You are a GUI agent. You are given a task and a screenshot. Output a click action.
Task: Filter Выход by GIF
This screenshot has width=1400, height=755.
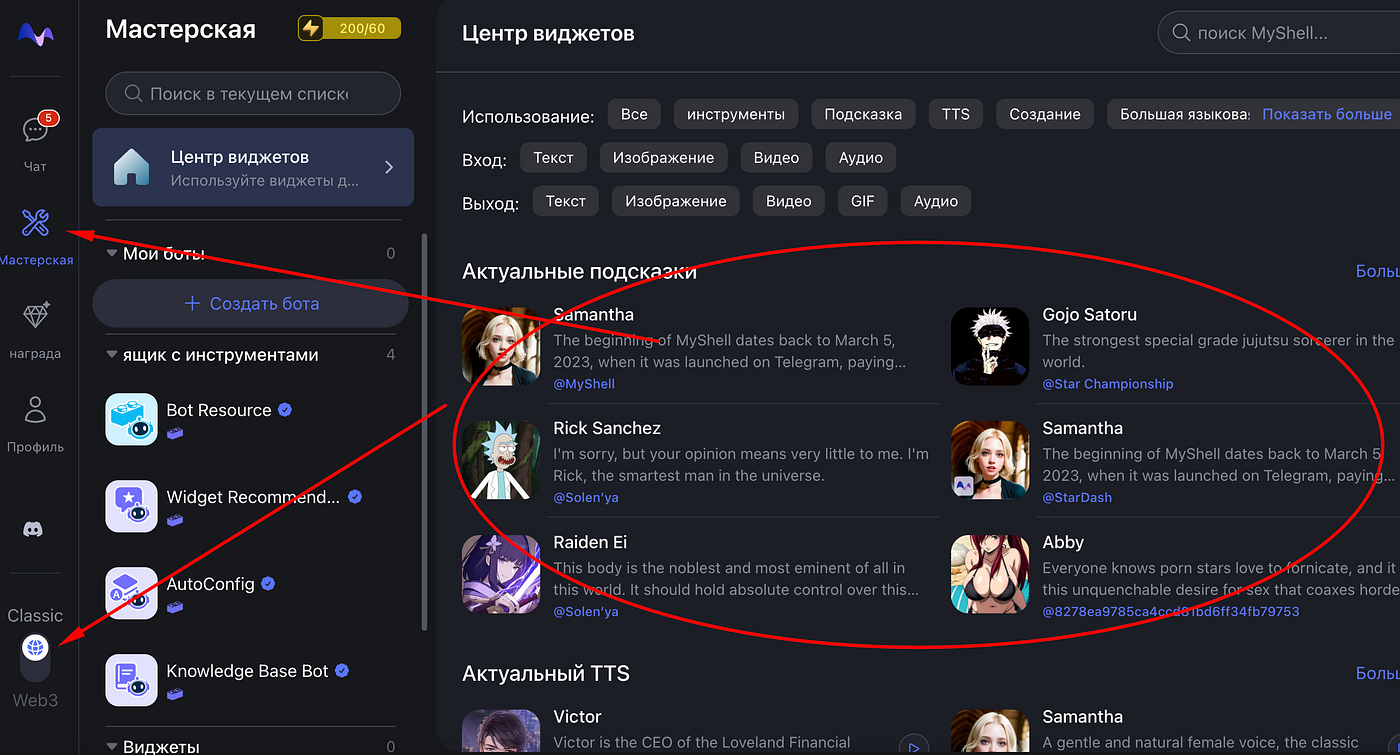click(x=863, y=201)
